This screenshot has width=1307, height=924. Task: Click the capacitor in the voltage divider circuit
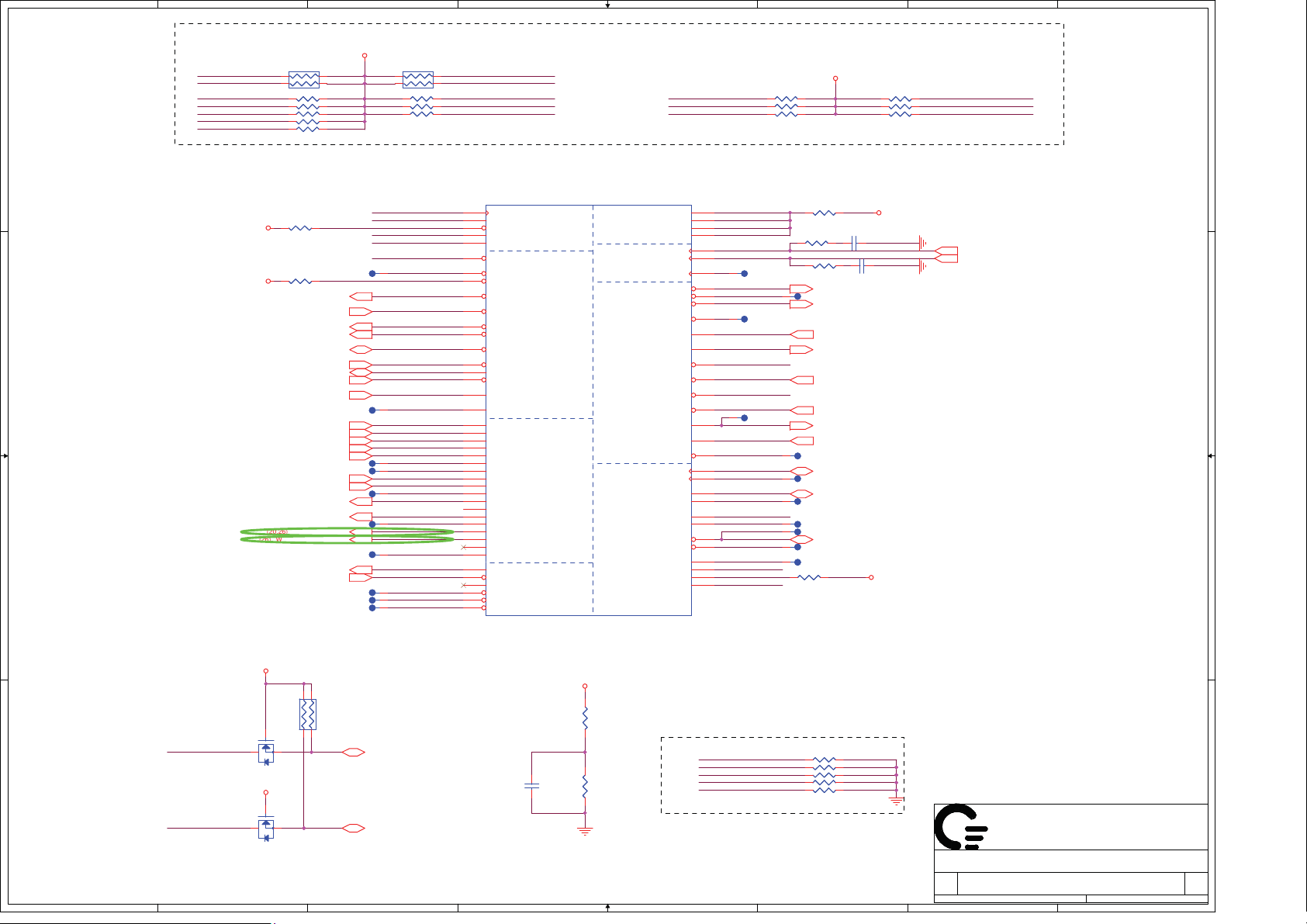coord(531,785)
